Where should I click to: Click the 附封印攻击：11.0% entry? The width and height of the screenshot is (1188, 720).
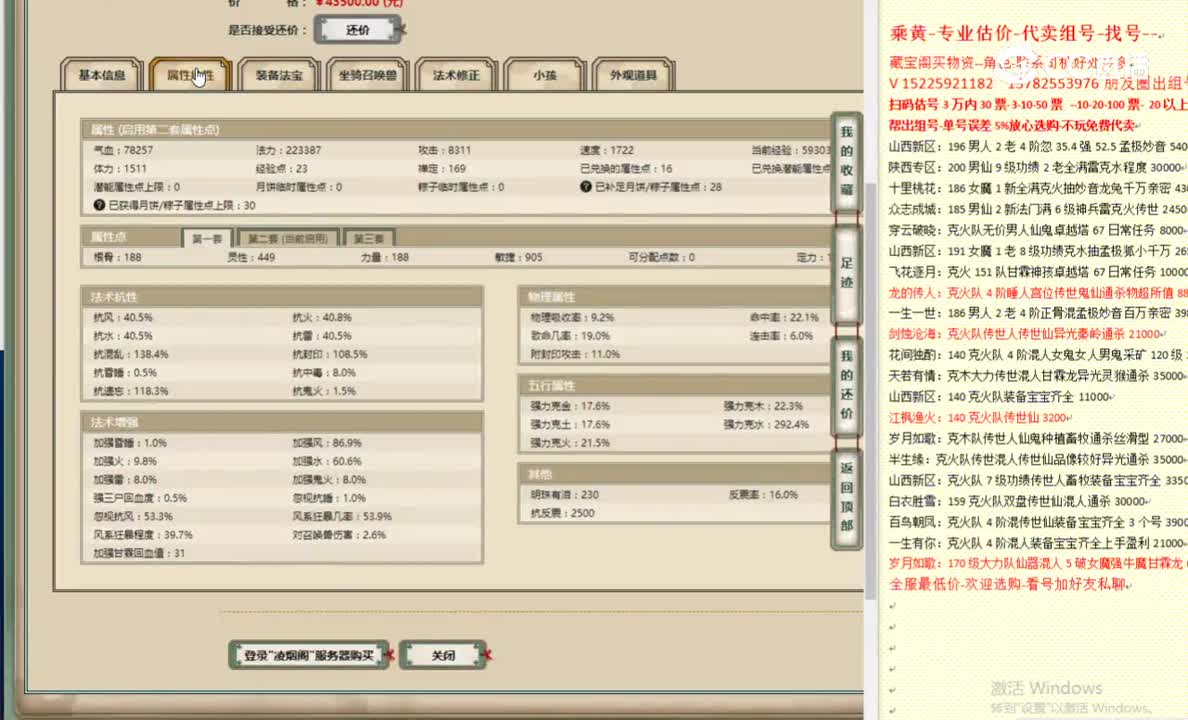574,354
